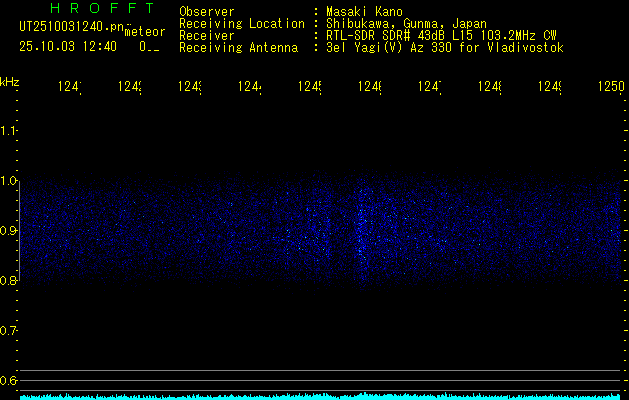Click the observer name Masaki Kano

click(x=364, y=12)
